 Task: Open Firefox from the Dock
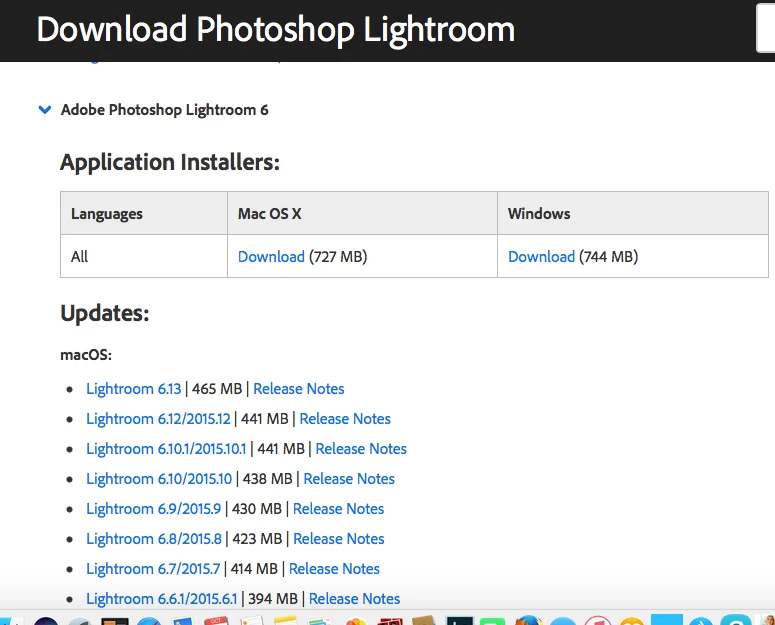528,620
